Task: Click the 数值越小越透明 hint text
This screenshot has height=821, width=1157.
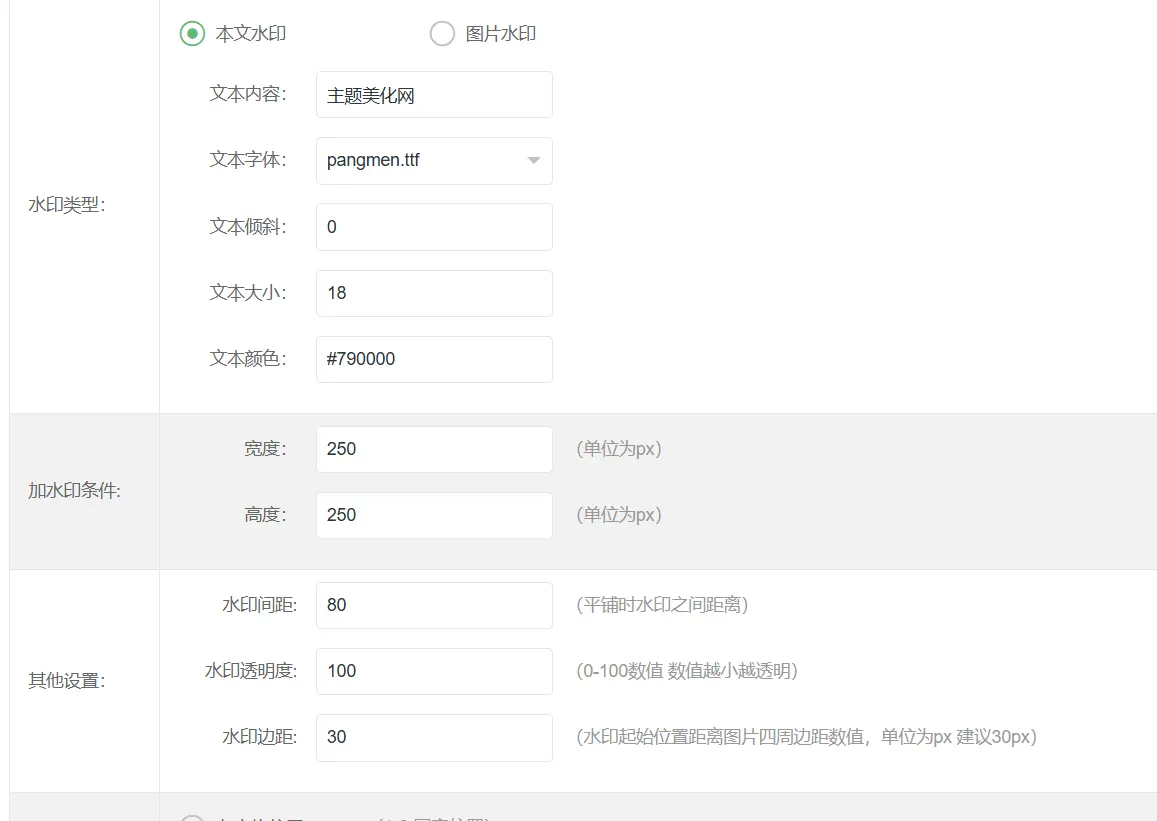Action: (x=732, y=671)
